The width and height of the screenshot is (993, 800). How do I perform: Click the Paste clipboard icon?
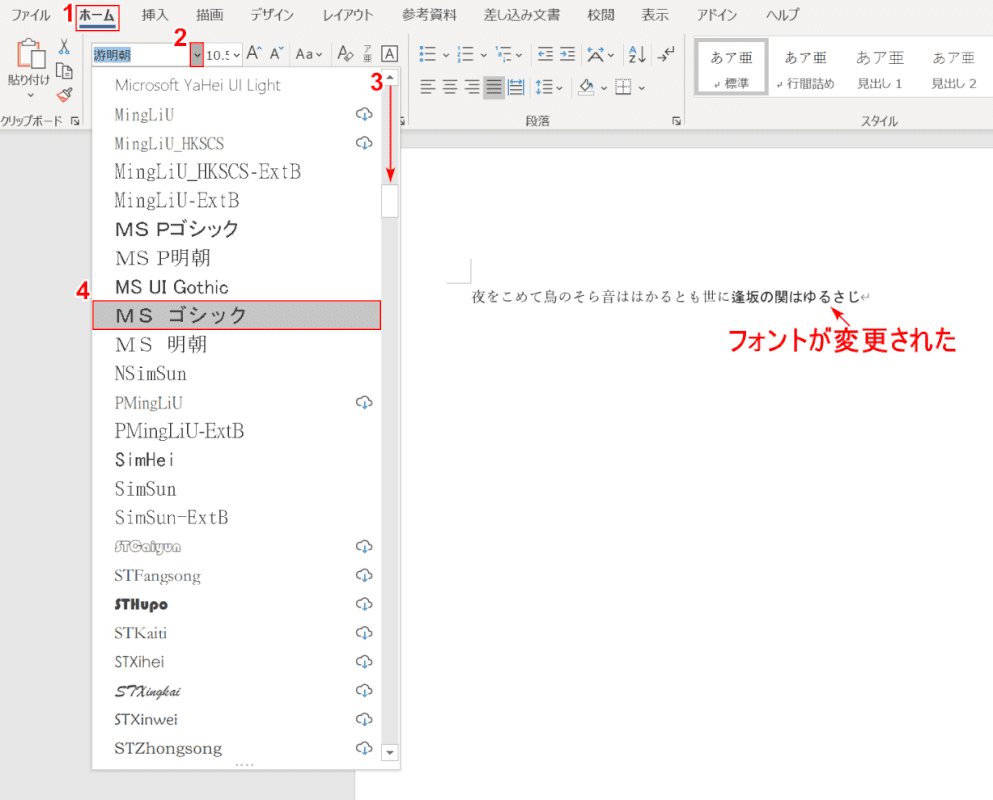[x=30, y=53]
